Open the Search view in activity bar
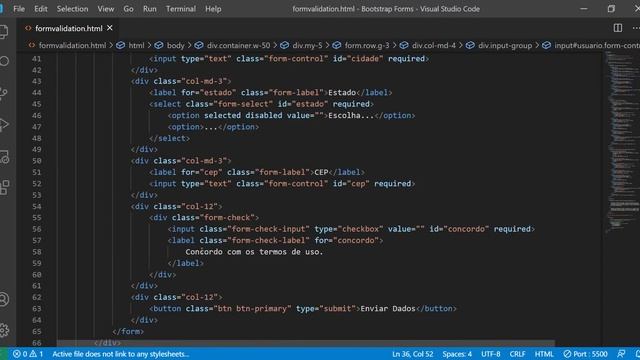Screen dimensions: 640x360 [x=4, y=61]
